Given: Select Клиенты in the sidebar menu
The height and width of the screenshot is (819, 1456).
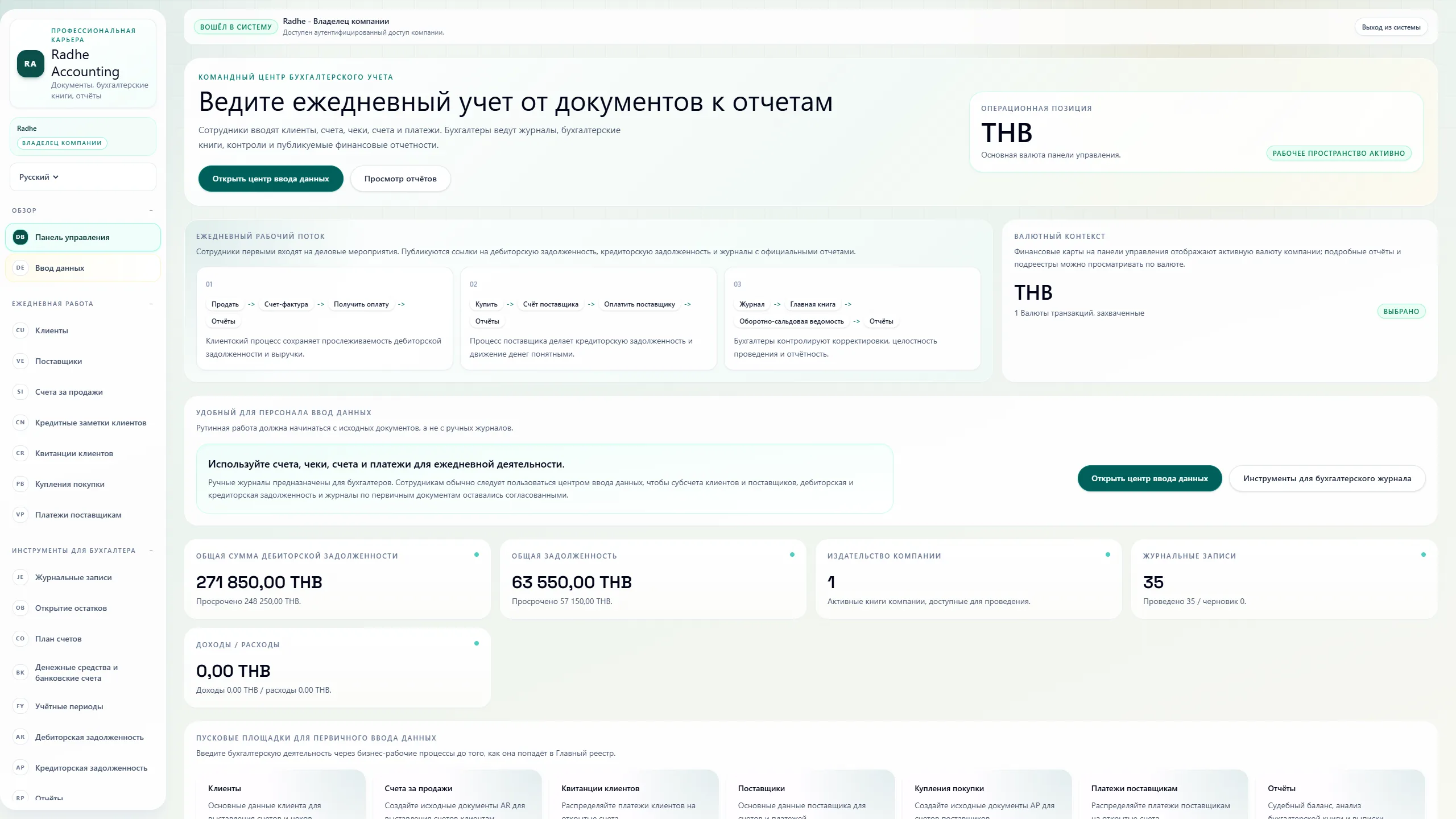Looking at the screenshot, I should [83, 330].
